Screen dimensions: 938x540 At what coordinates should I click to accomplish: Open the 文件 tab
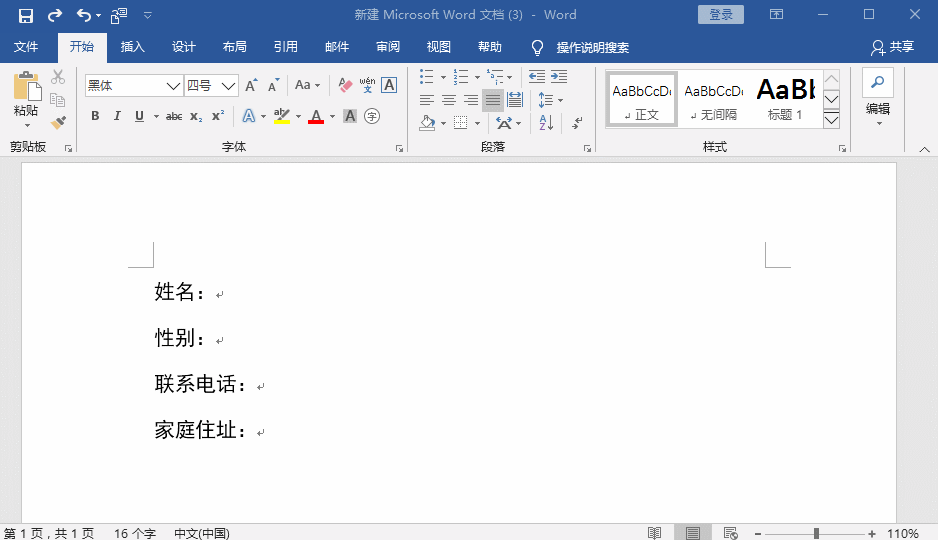point(26,47)
